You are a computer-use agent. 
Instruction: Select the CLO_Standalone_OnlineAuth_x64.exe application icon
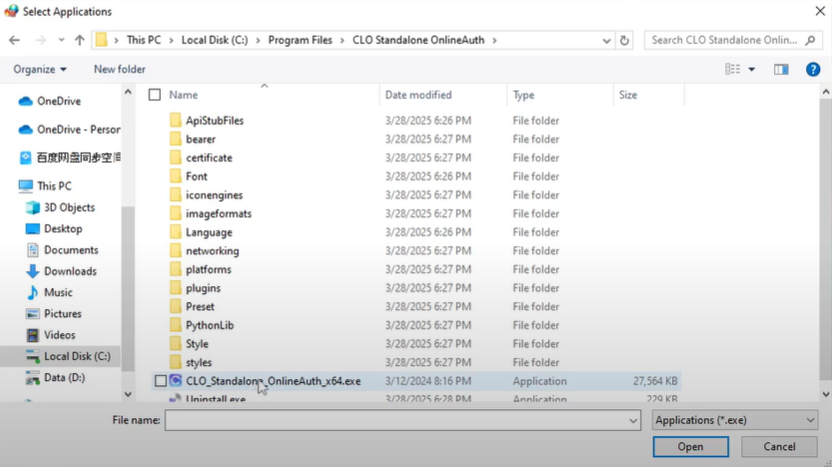pyautogui.click(x=176, y=381)
